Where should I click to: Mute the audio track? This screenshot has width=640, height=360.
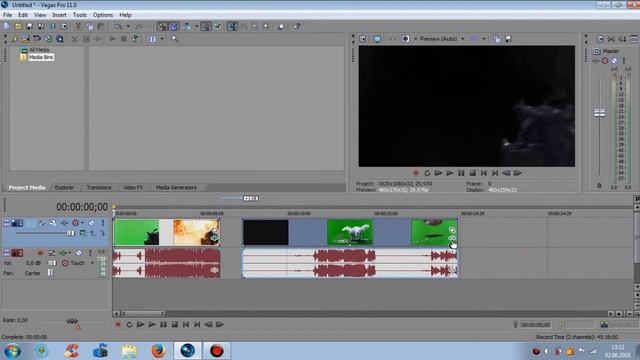click(x=79, y=253)
